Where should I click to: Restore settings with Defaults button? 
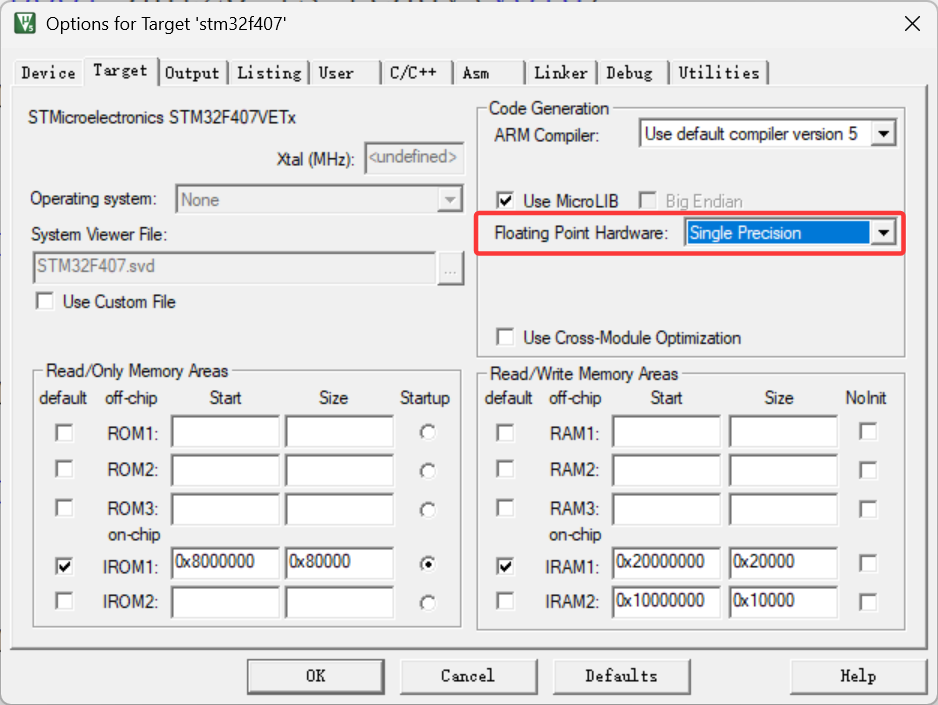point(622,676)
